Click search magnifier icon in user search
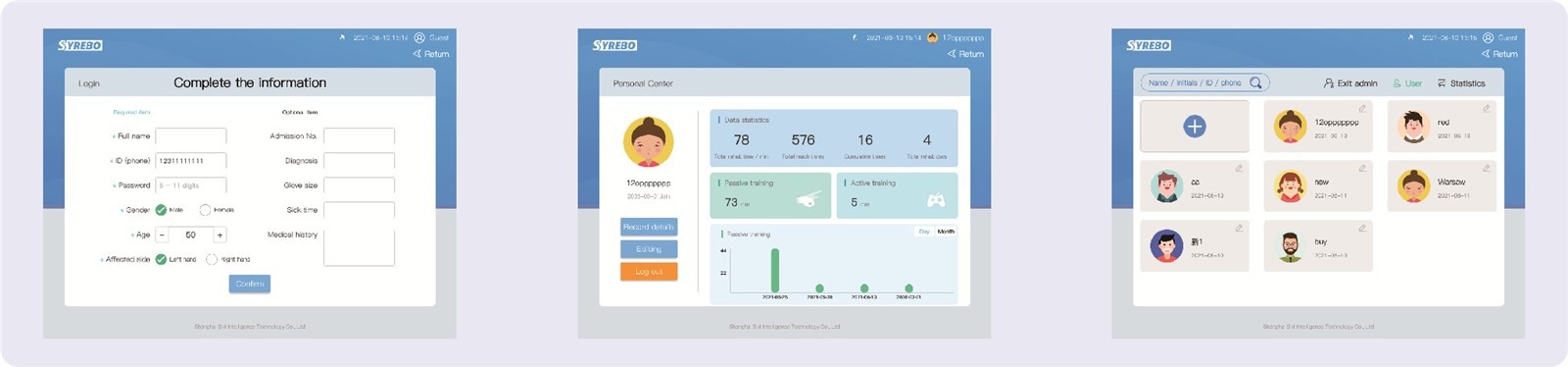 coord(1255,83)
